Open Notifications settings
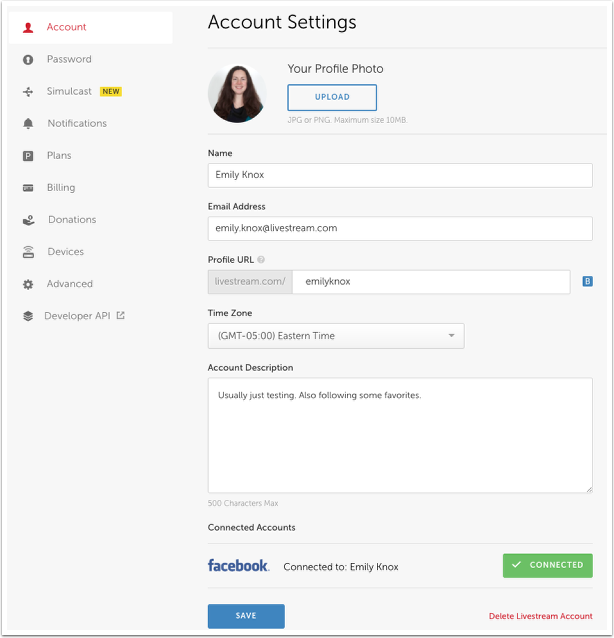Viewport: 614px width, 638px height. (77, 123)
